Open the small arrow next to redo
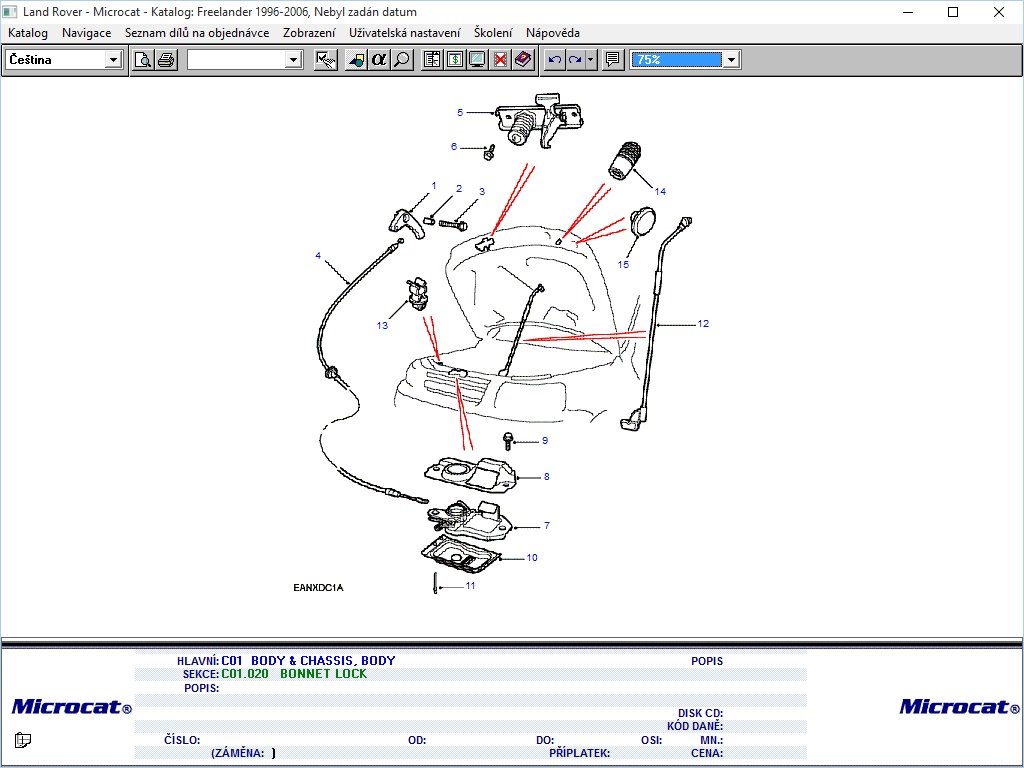Image resolution: width=1024 pixels, height=768 pixels. coord(591,60)
